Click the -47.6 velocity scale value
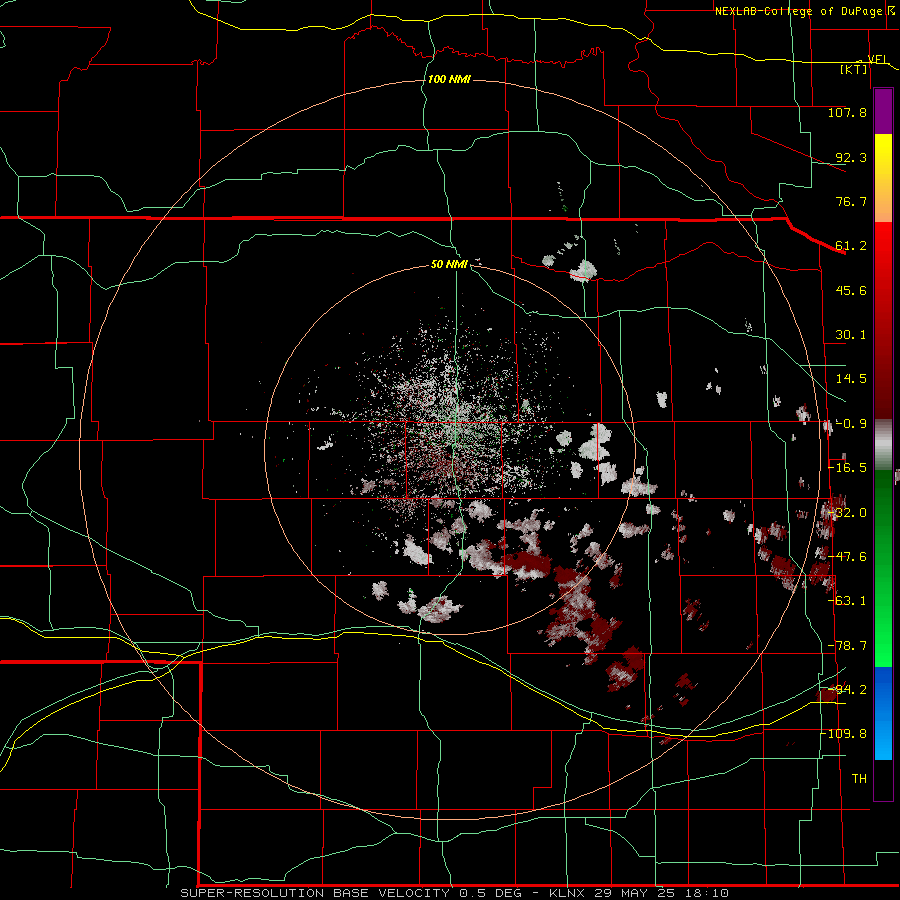 coord(847,557)
